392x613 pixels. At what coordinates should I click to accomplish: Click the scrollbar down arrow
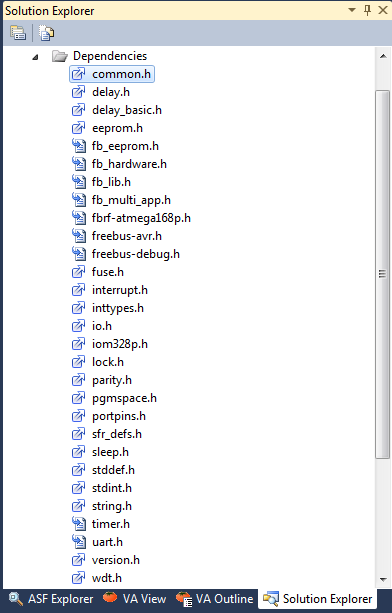tap(383, 579)
